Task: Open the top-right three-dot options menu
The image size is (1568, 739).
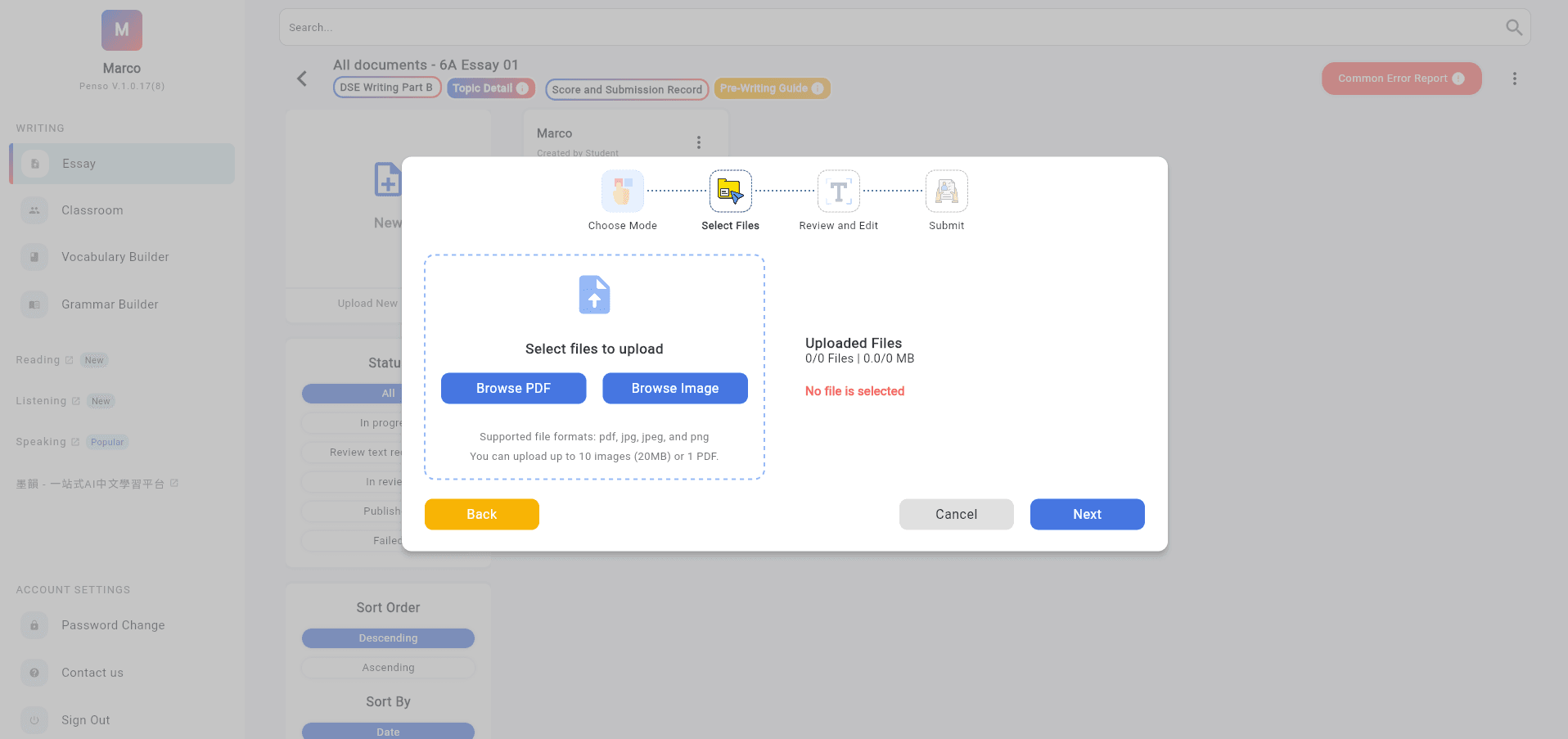Action: click(x=1514, y=79)
